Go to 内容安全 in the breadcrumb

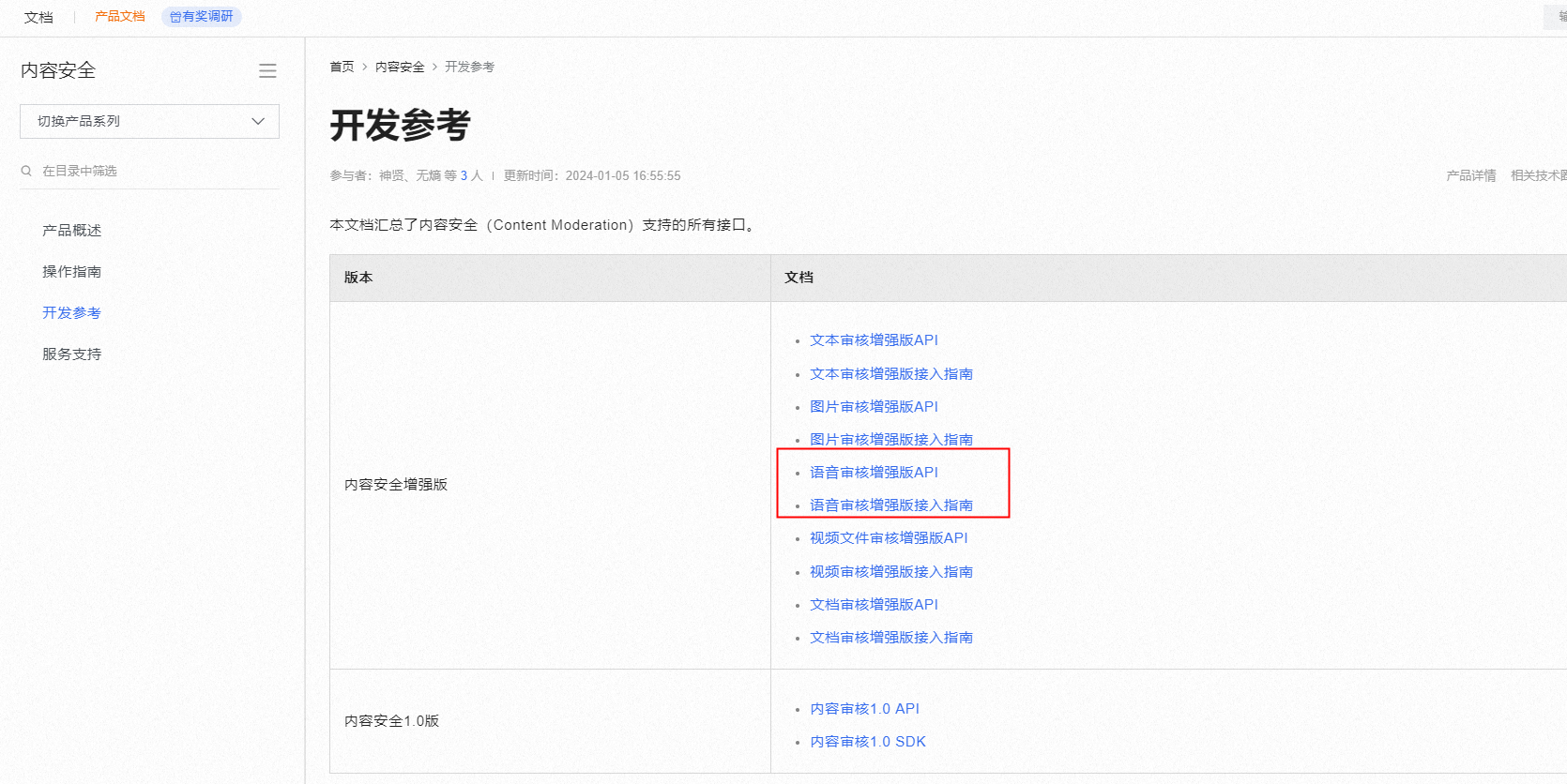pyautogui.click(x=400, y=67)
